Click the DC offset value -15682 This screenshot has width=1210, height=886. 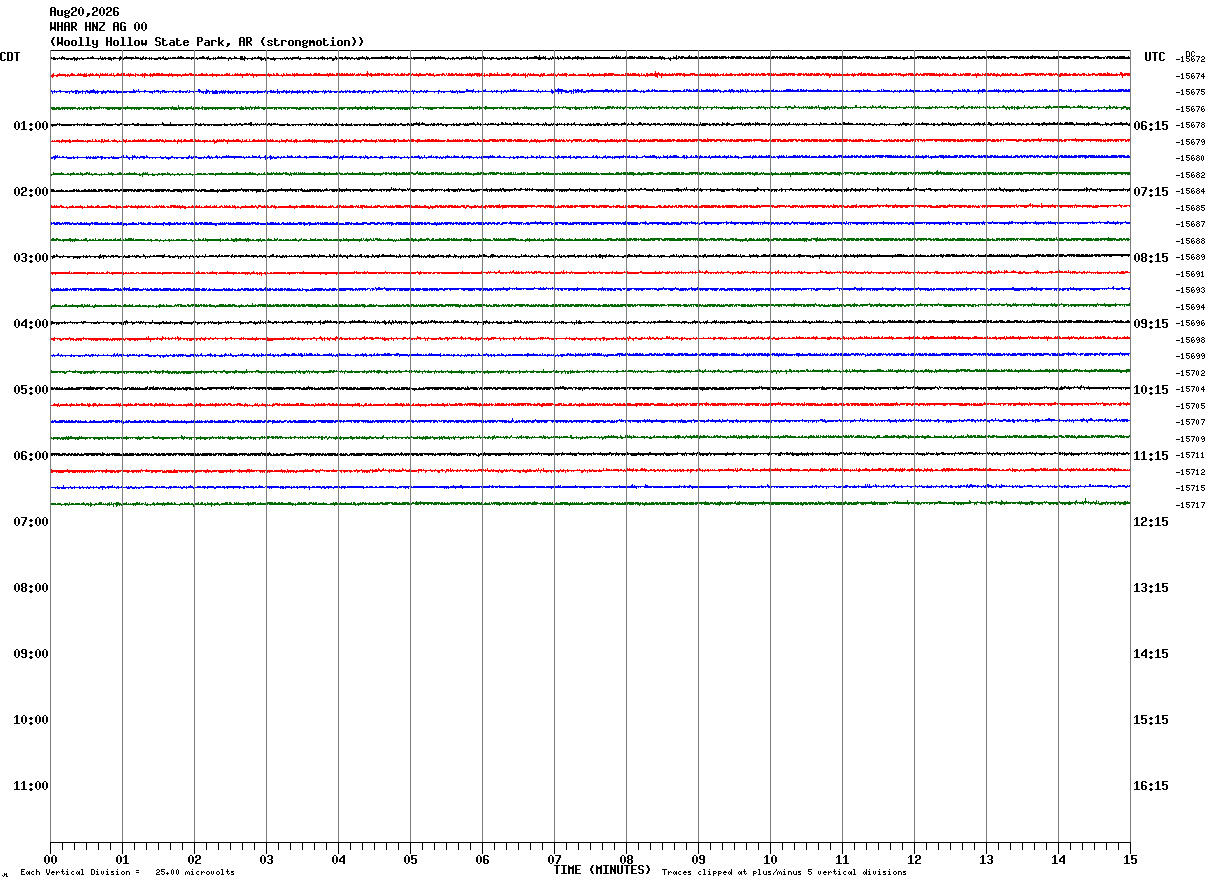[x=1190, y=175]
